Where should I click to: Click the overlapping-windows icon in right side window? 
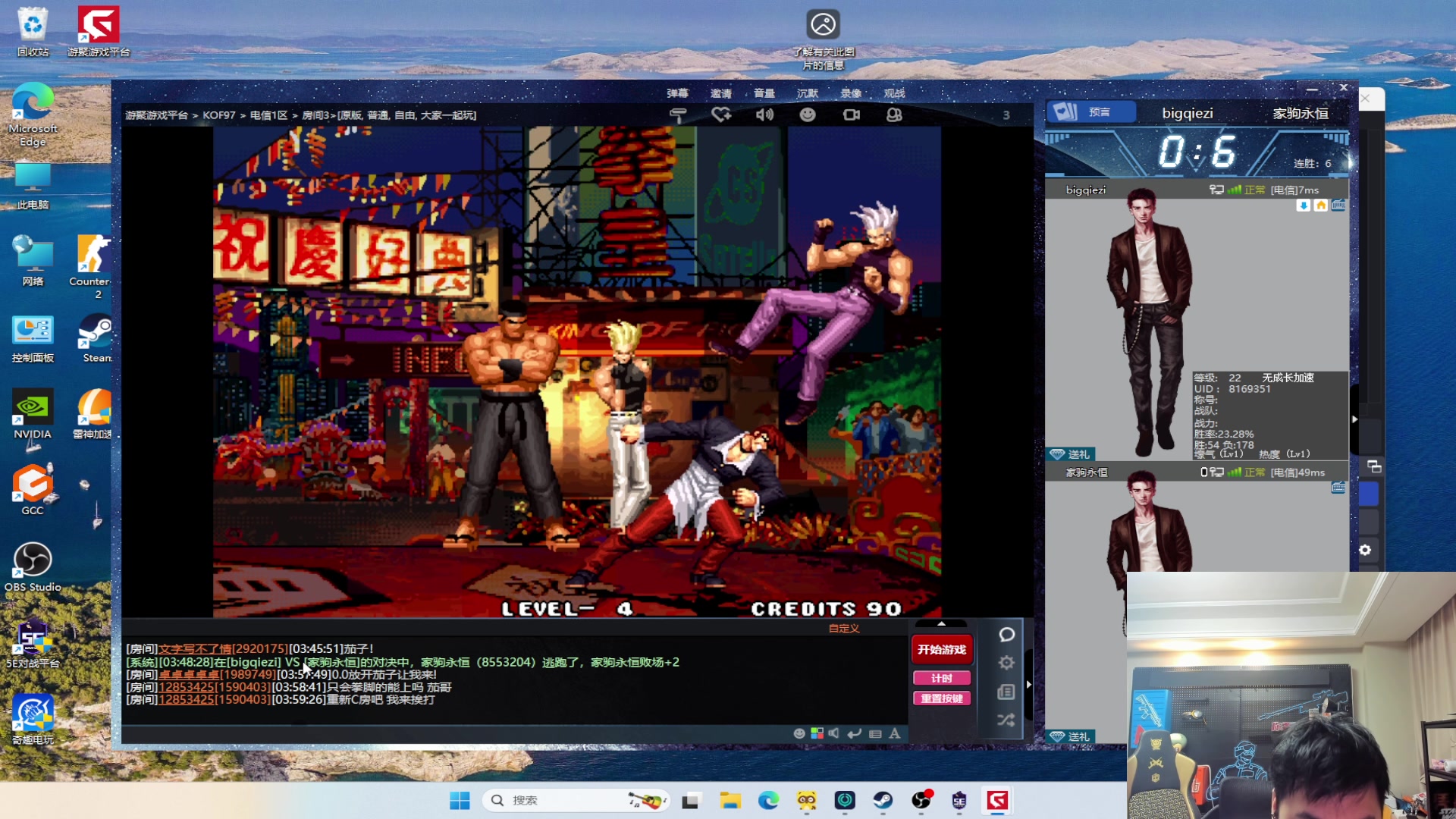click(x=1373, y=466)
